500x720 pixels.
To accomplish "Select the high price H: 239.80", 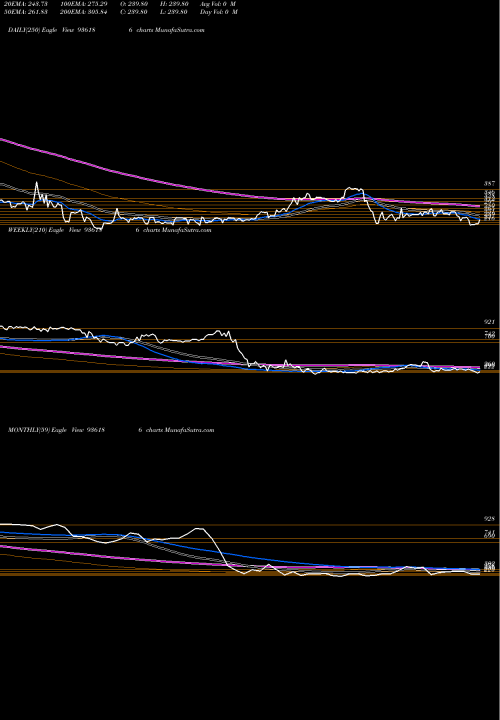I will 173,4.
